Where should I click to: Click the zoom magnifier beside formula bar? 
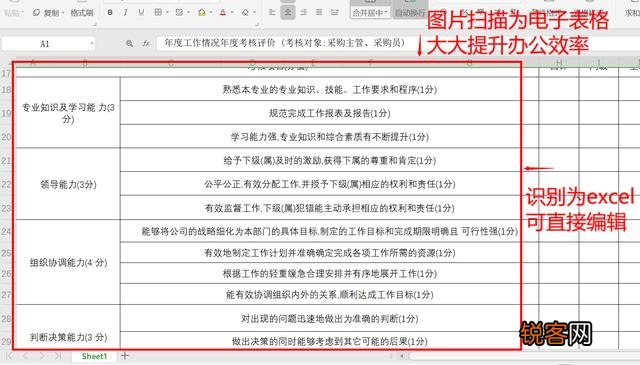point(129,43)
